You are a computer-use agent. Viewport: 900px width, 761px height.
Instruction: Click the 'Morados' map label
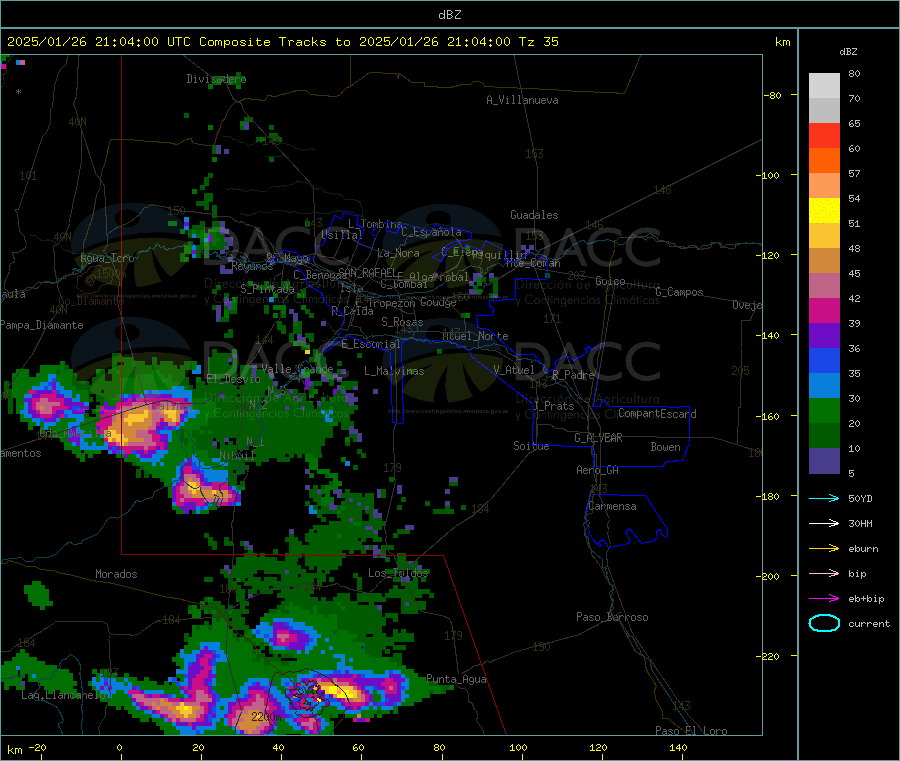tap(116, 574)
